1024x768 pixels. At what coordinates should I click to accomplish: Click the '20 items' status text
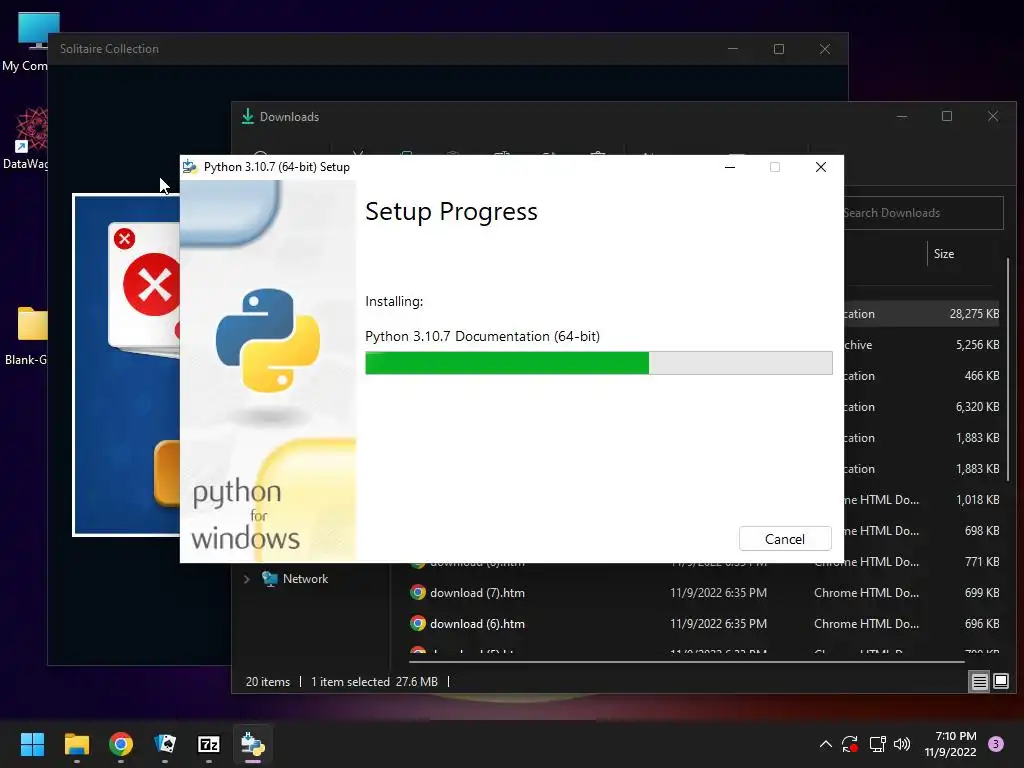click(268, 682)
